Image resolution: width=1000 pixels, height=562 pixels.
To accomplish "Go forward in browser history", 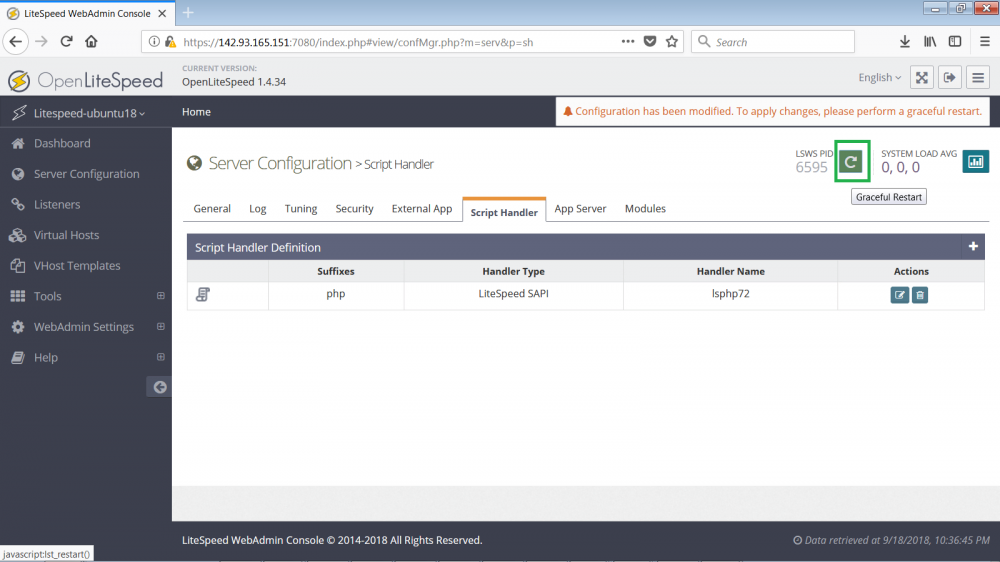I will (x=41, y=41).
